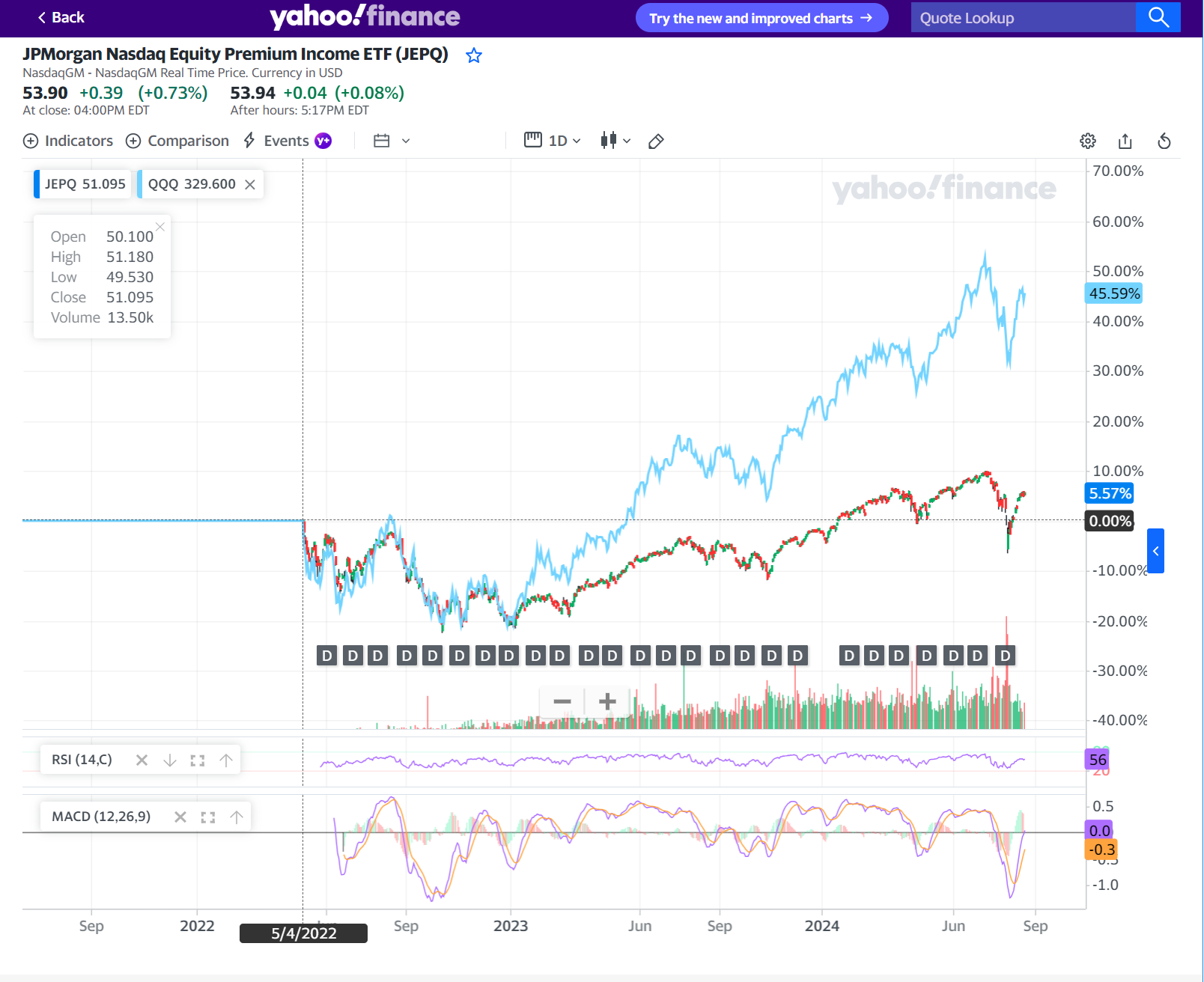This screenshot has height=982, width=1204.
Task: Click the RSI value 56 tag
Action: [1098, 760]
